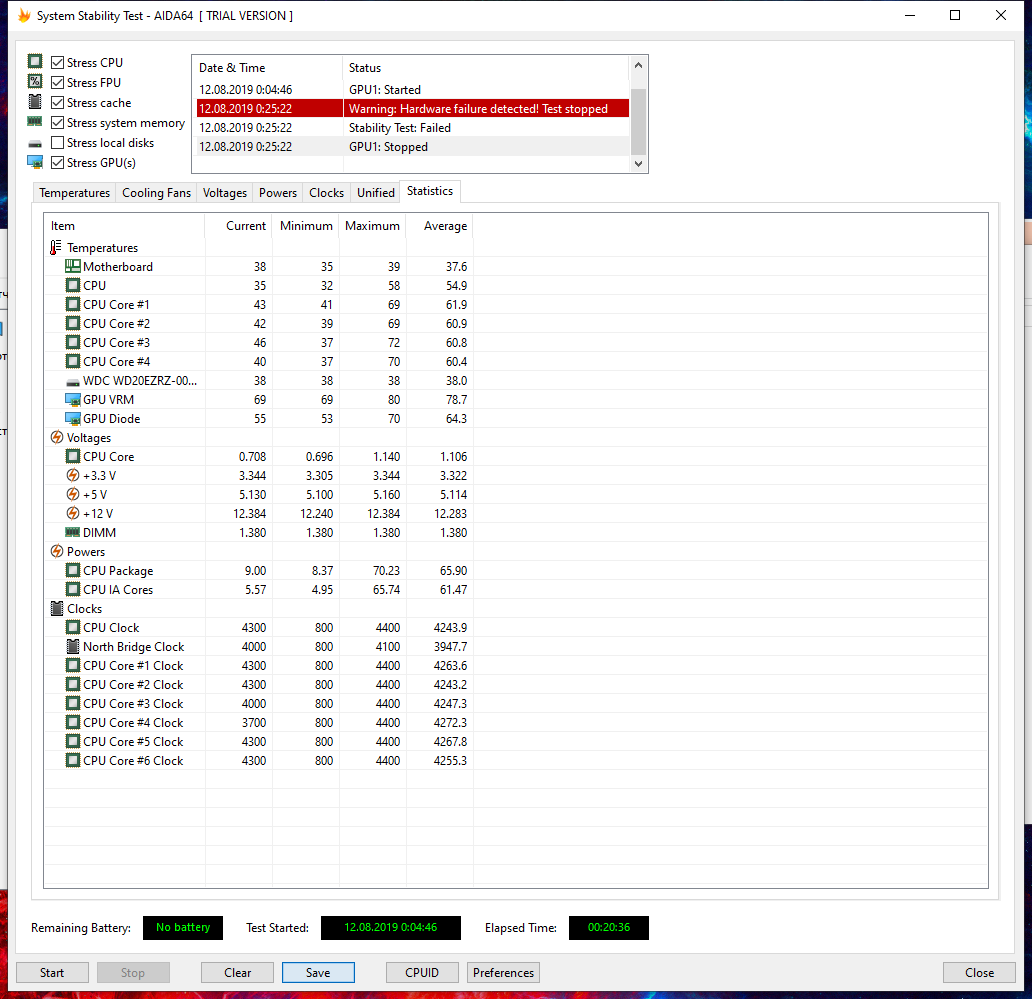Click the Average column header
The height and width of the screenshot is (999, 1032).
(x=440, y=226)
